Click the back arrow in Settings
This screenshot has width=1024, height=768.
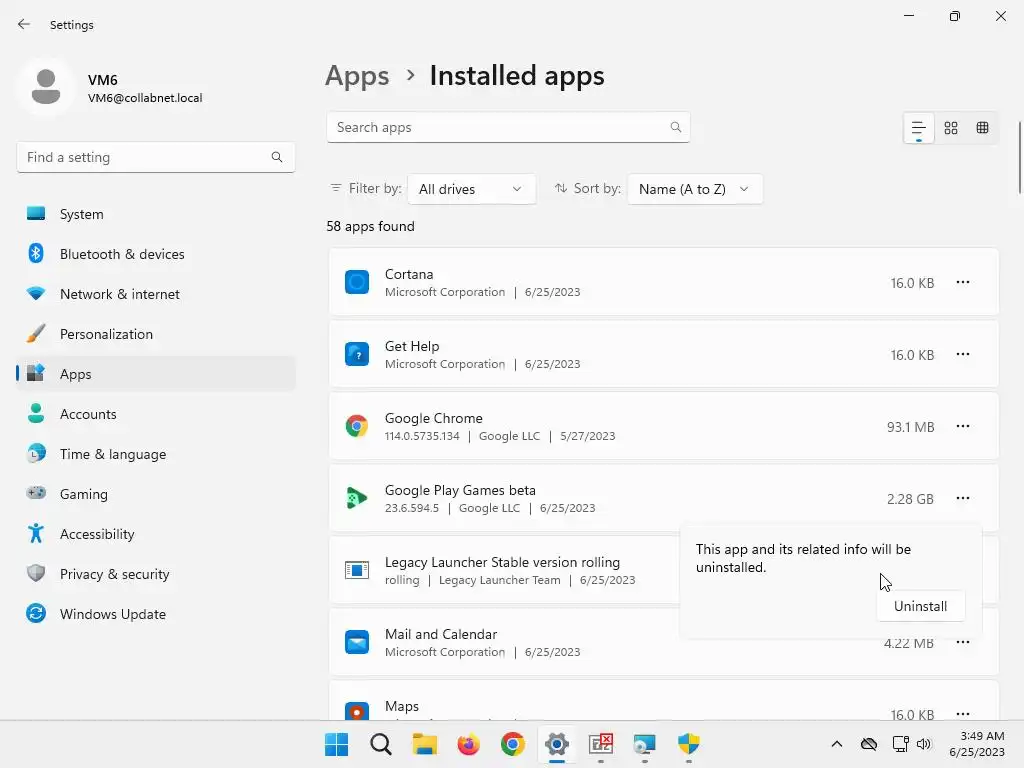(24, 25)
